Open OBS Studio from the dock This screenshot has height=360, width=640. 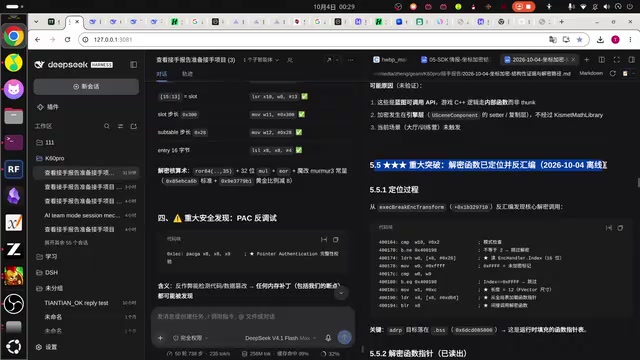click(13, 304)
